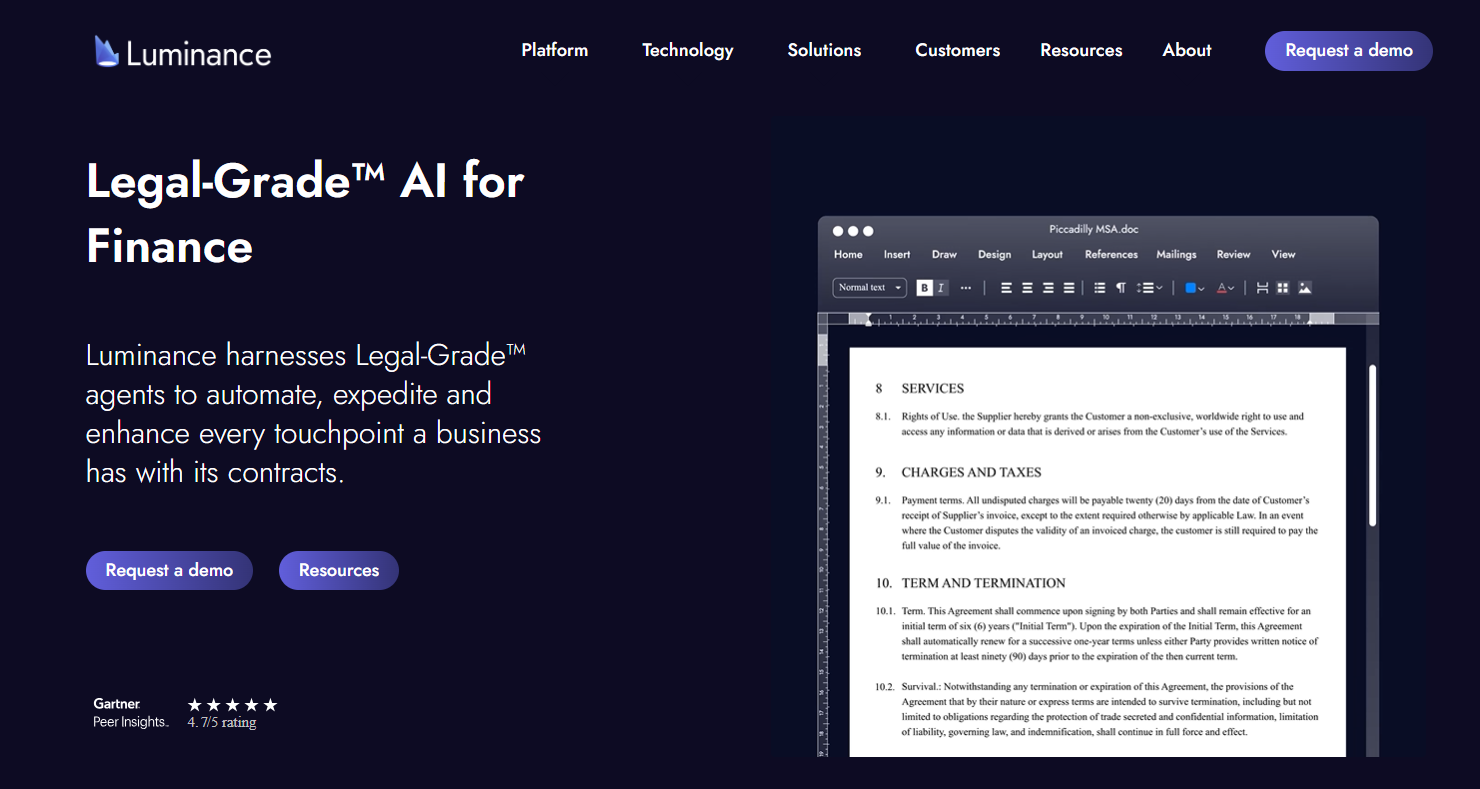Align text left in document toolbar
1480x789 pixels.
(x=1006, y=288)
